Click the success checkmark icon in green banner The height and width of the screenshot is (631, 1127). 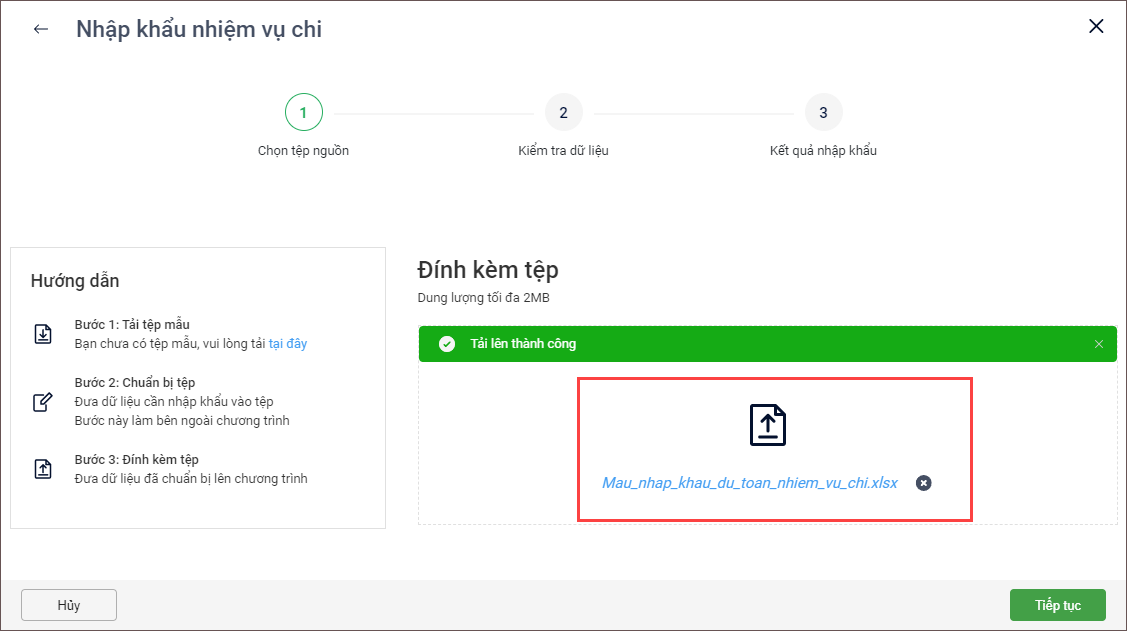pos(447,344)
